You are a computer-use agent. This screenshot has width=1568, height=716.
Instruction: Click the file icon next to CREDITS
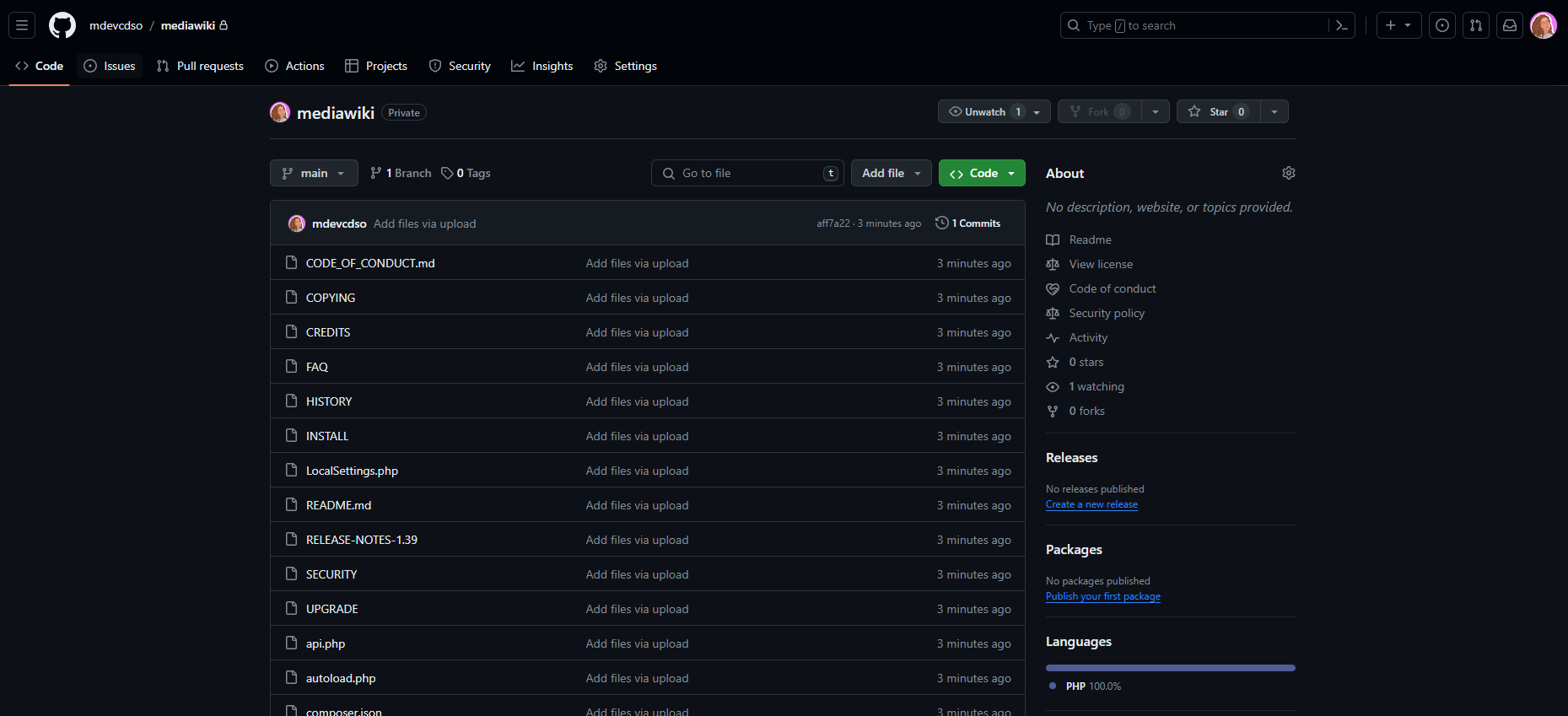click(x=292, y=332)
